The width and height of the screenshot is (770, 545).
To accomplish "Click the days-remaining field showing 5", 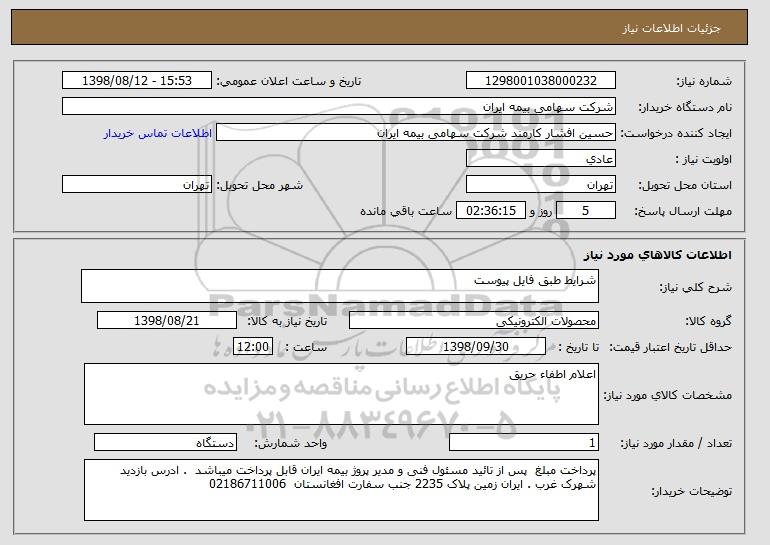I will coord(585,211).
